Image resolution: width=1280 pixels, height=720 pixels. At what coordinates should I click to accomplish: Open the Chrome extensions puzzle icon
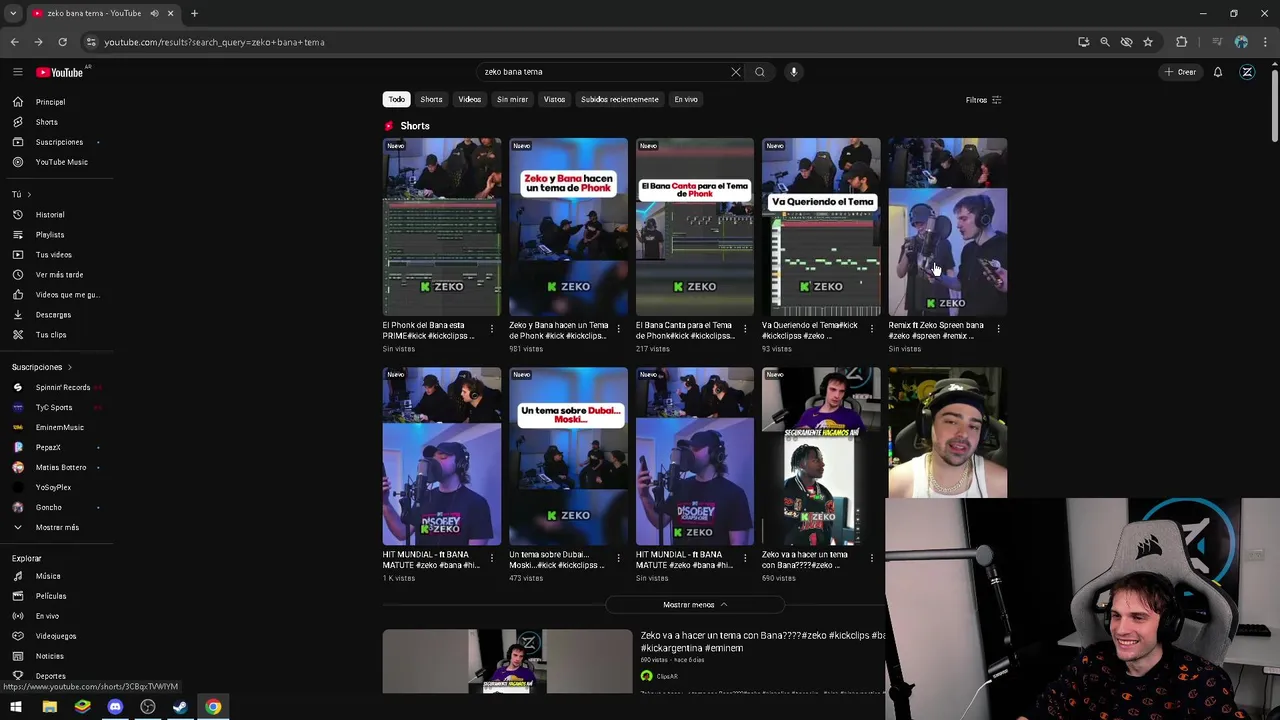click(x=1182, y=42)
